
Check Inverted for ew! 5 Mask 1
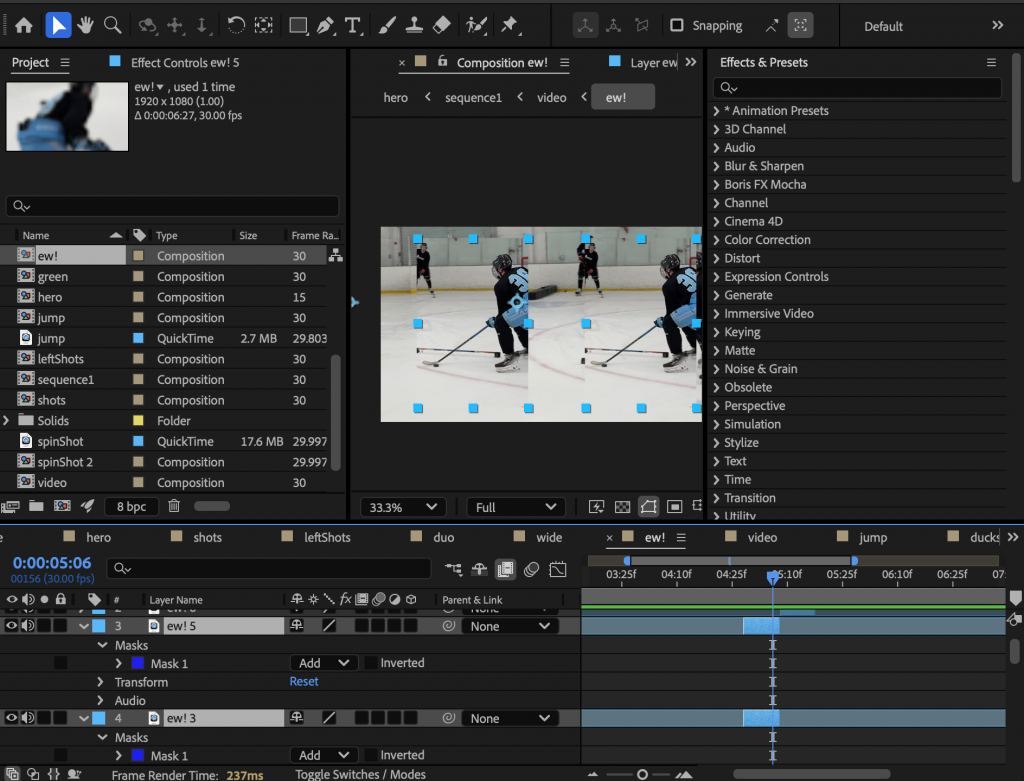click(x=371, y=663)
